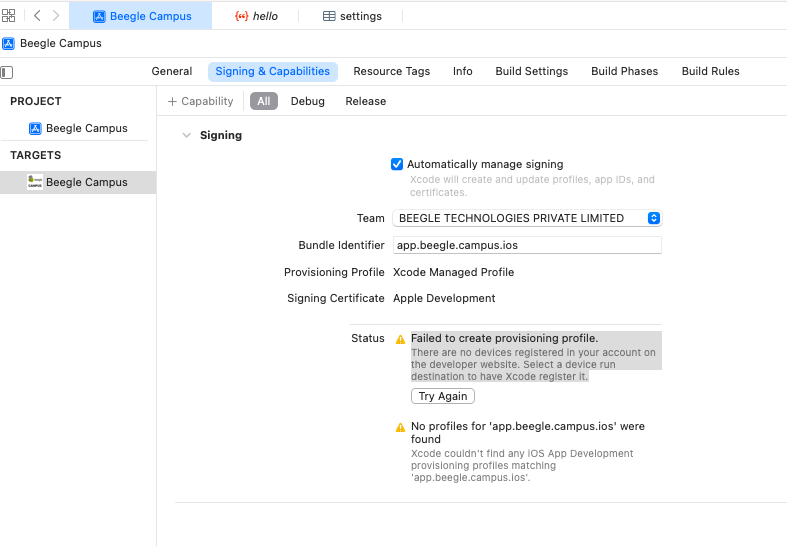Open the settings file tab

[x=352, y=16]
